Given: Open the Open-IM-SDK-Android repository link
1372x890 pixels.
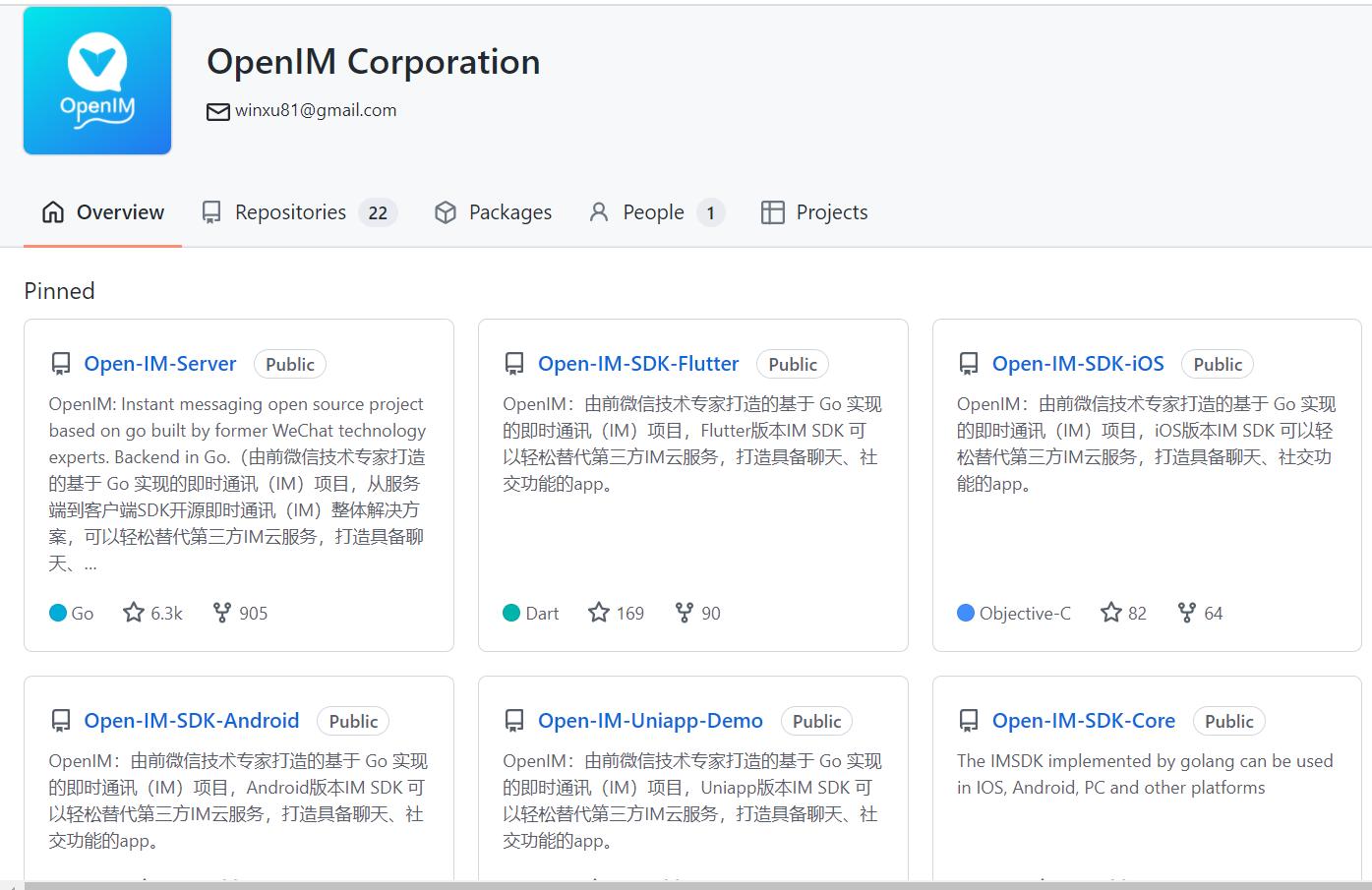Looking at the screenshot, I should click(x=192, y=721).
